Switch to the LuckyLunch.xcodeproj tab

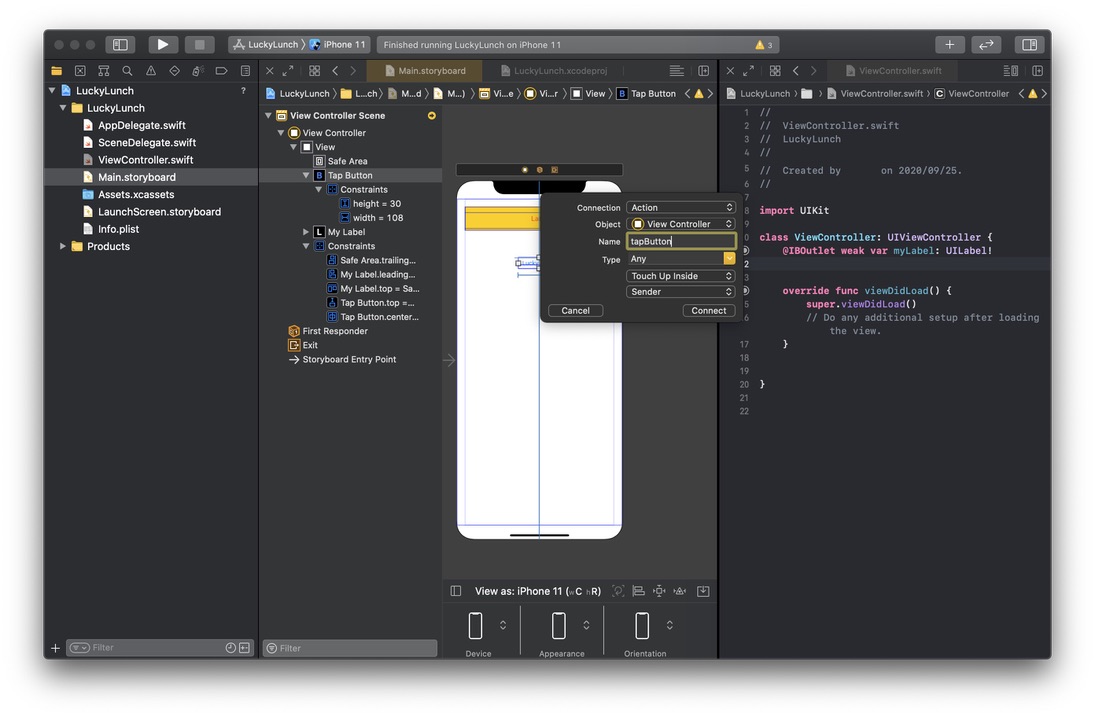[554, 71]
